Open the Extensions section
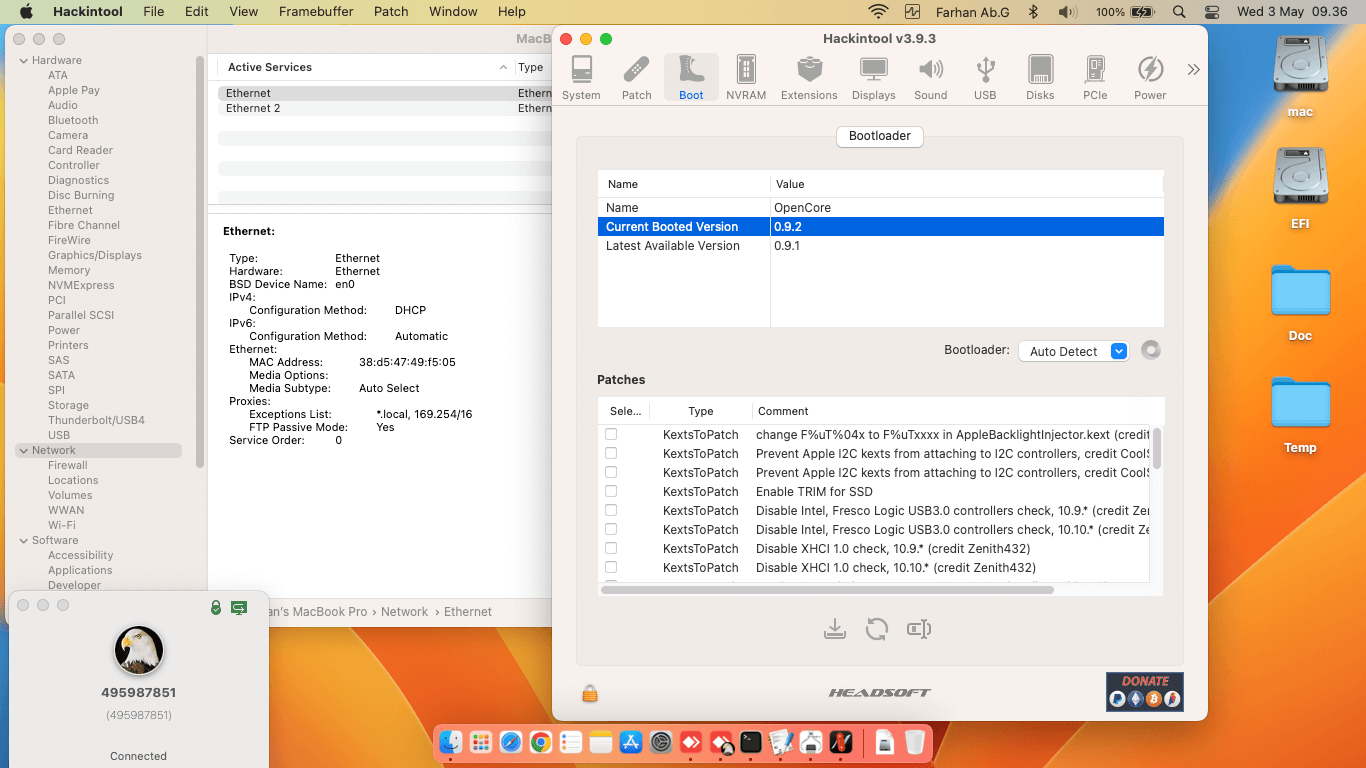The width and height of the screenshot is (1366, 768). 809,77
